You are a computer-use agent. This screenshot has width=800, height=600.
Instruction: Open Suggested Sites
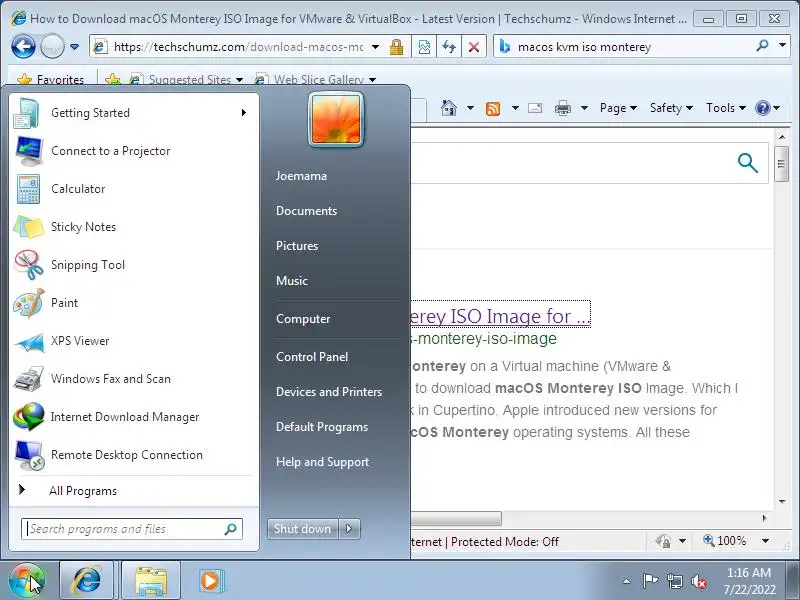[x=186, y=80]
